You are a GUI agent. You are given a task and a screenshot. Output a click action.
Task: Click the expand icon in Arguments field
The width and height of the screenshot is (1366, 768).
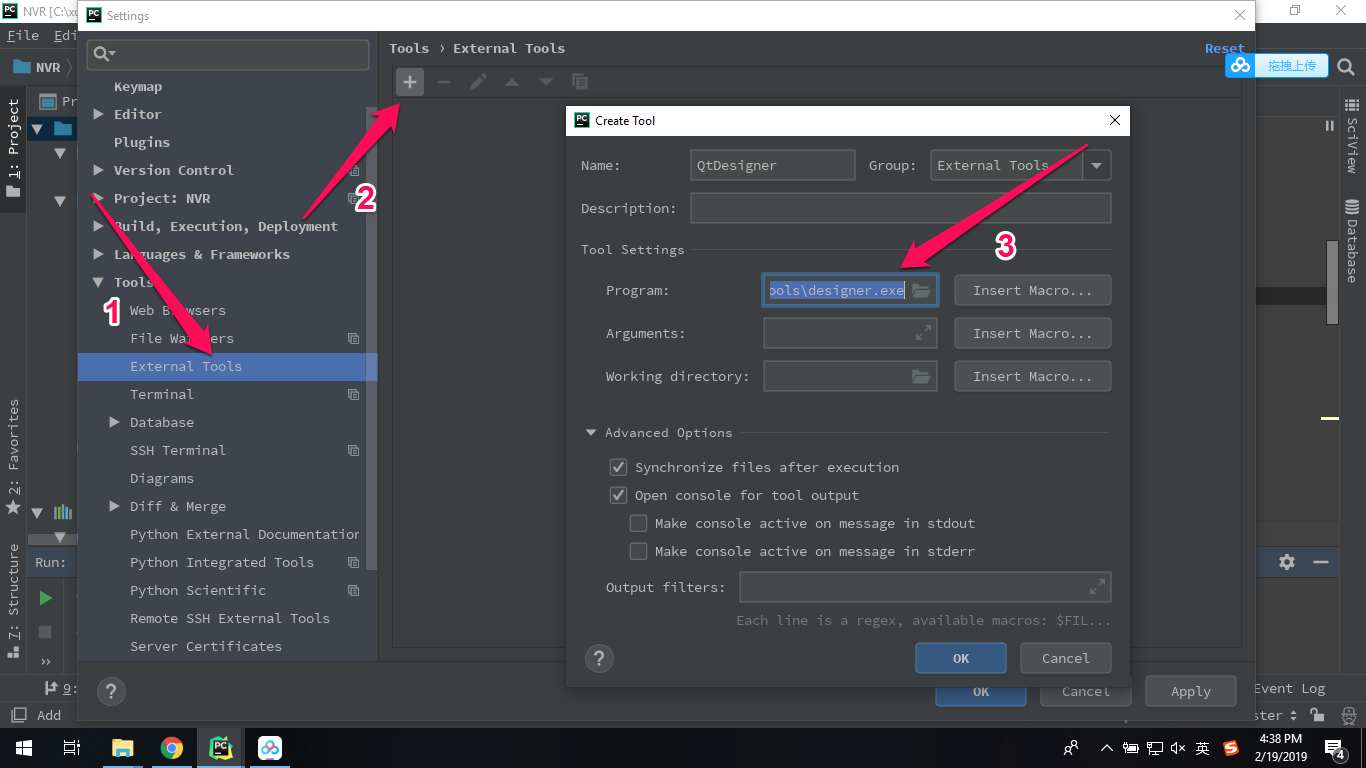click(x=923, y=333)
